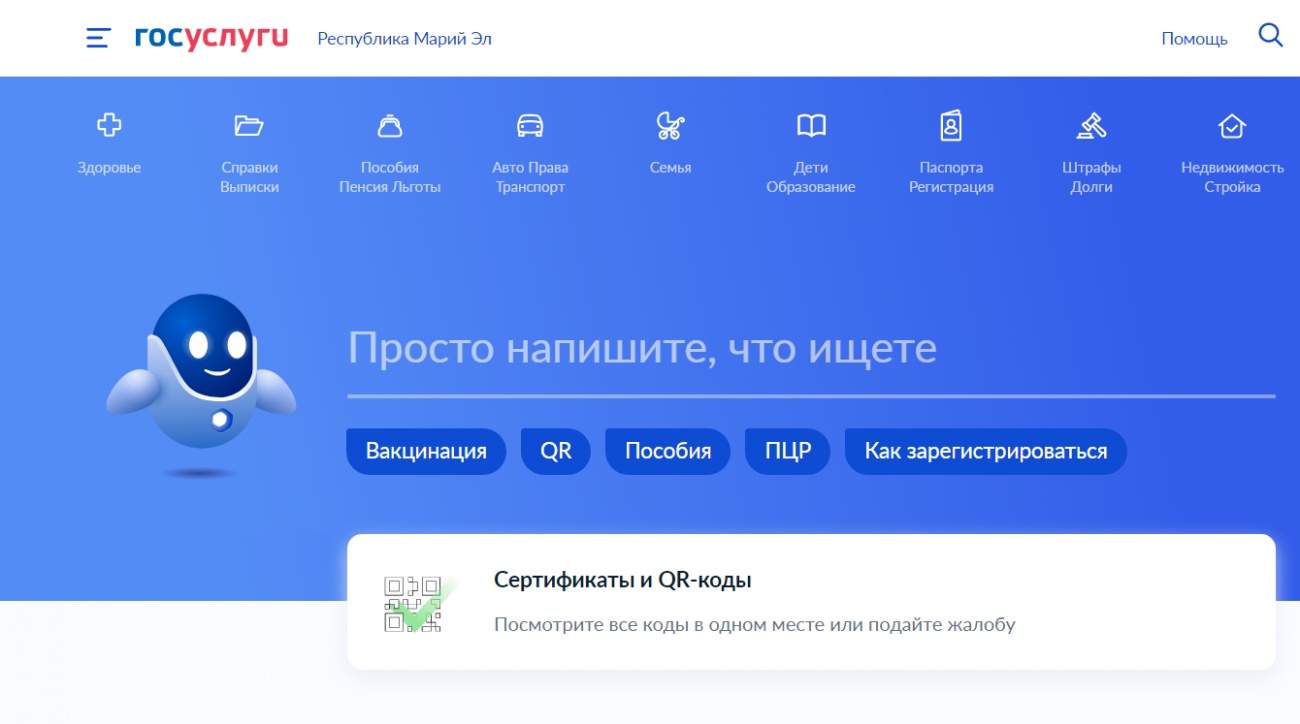Open the Пособия Пенсия Льготы purse icon

[x=389, y=126]
